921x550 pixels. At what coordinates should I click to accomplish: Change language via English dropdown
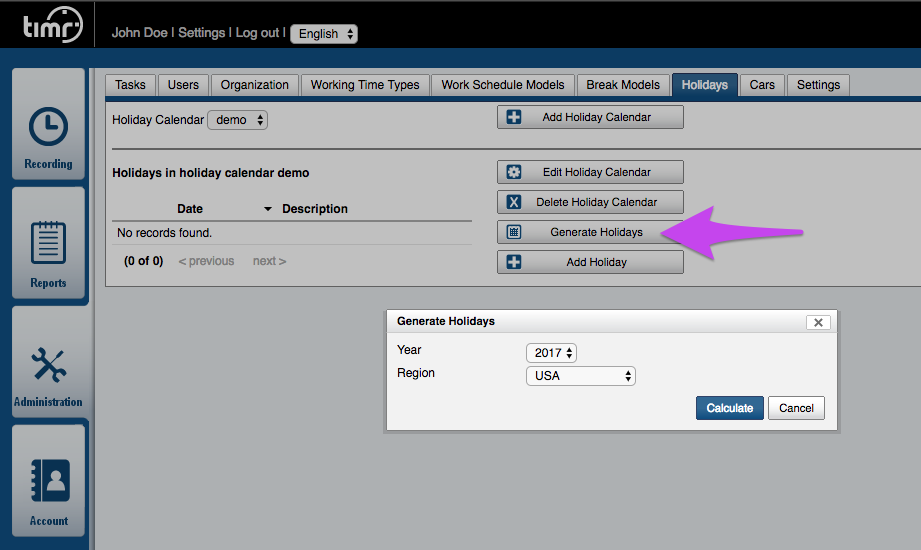pyautogui.click(x=324, y=33)
